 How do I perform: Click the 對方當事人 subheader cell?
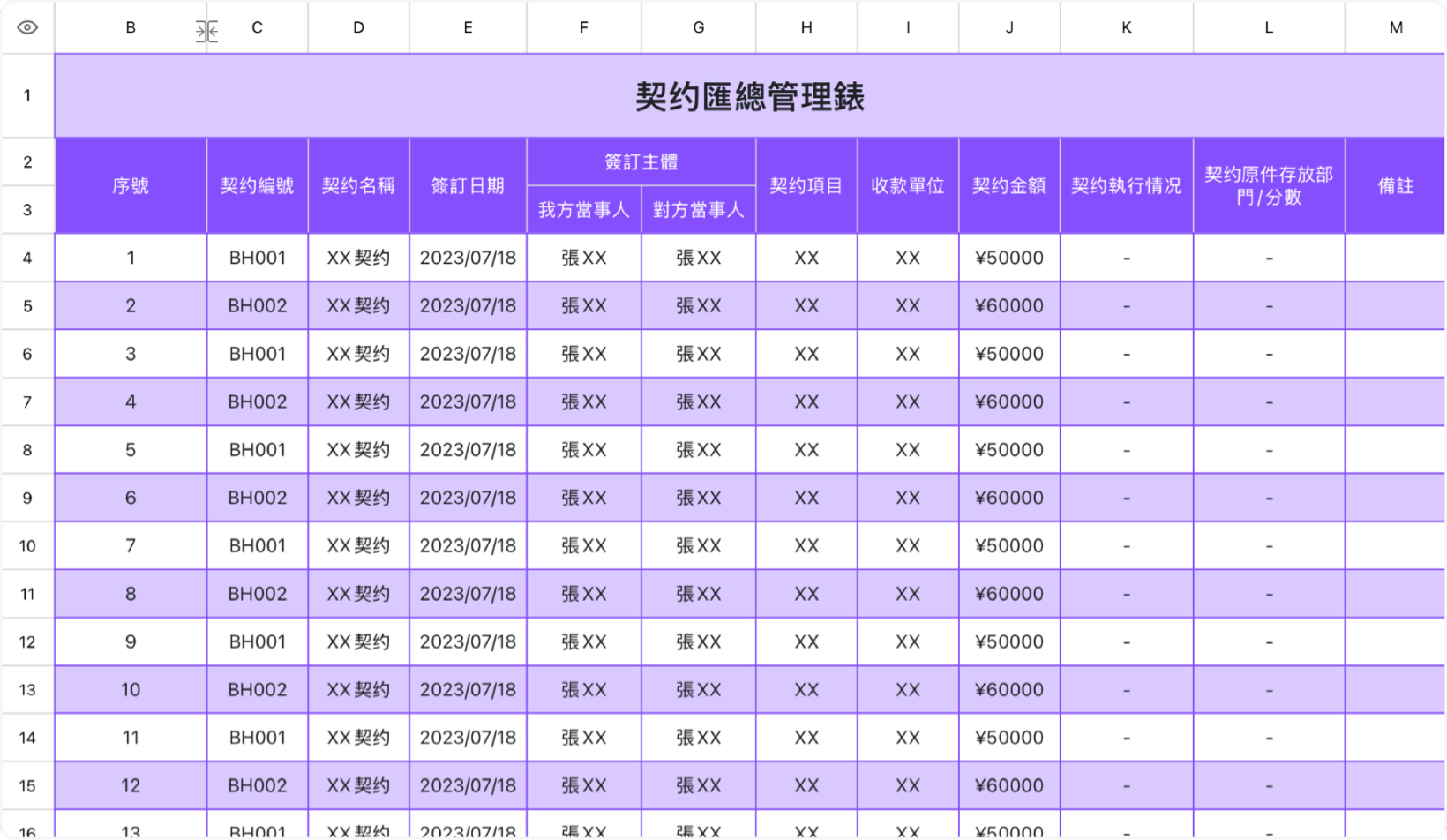(699, 210)
